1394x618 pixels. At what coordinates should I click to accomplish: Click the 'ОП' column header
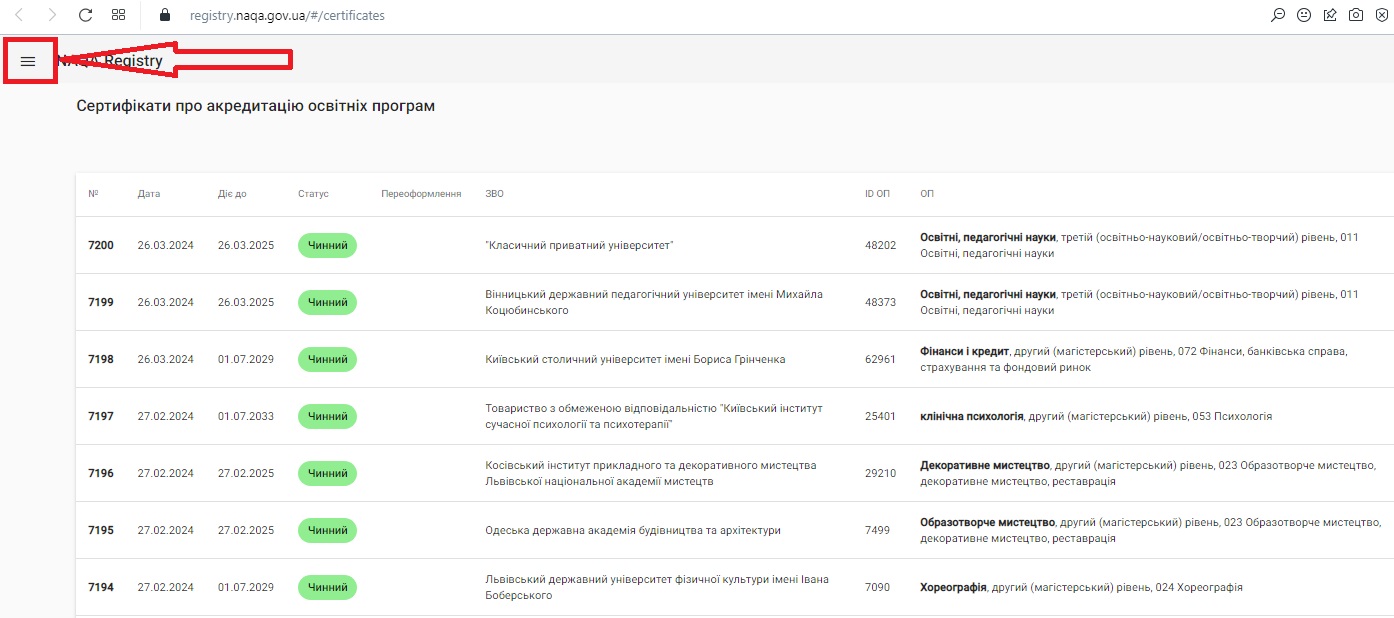[927, 194]
